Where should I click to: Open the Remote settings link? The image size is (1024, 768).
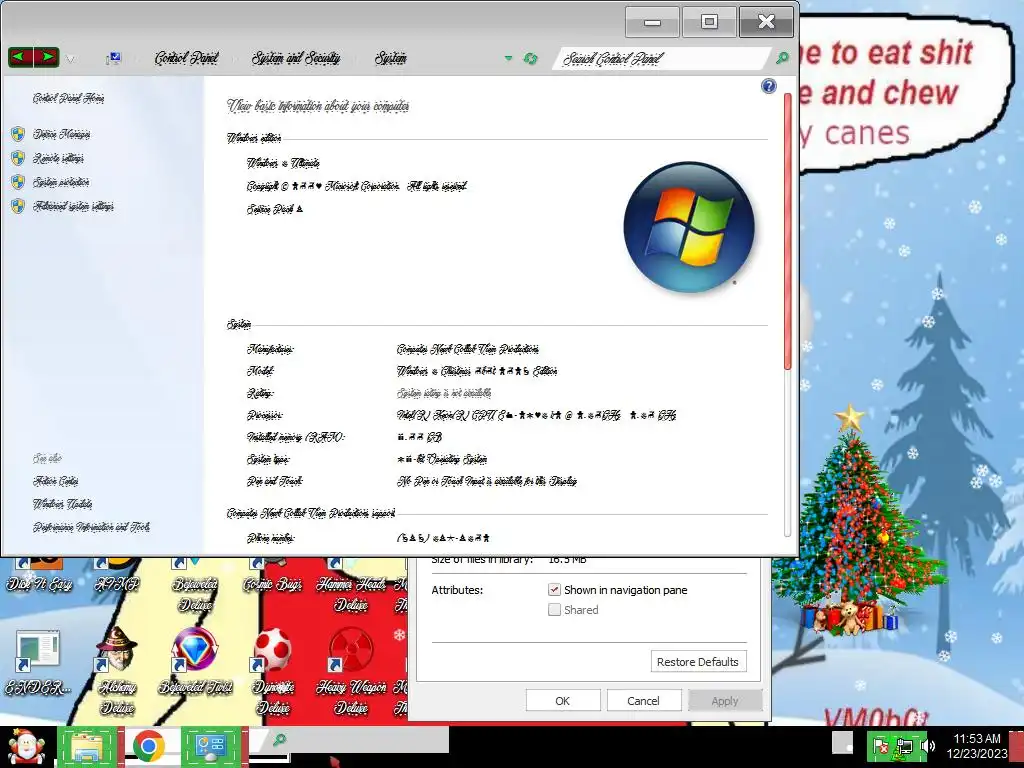[x=58, y=159]
